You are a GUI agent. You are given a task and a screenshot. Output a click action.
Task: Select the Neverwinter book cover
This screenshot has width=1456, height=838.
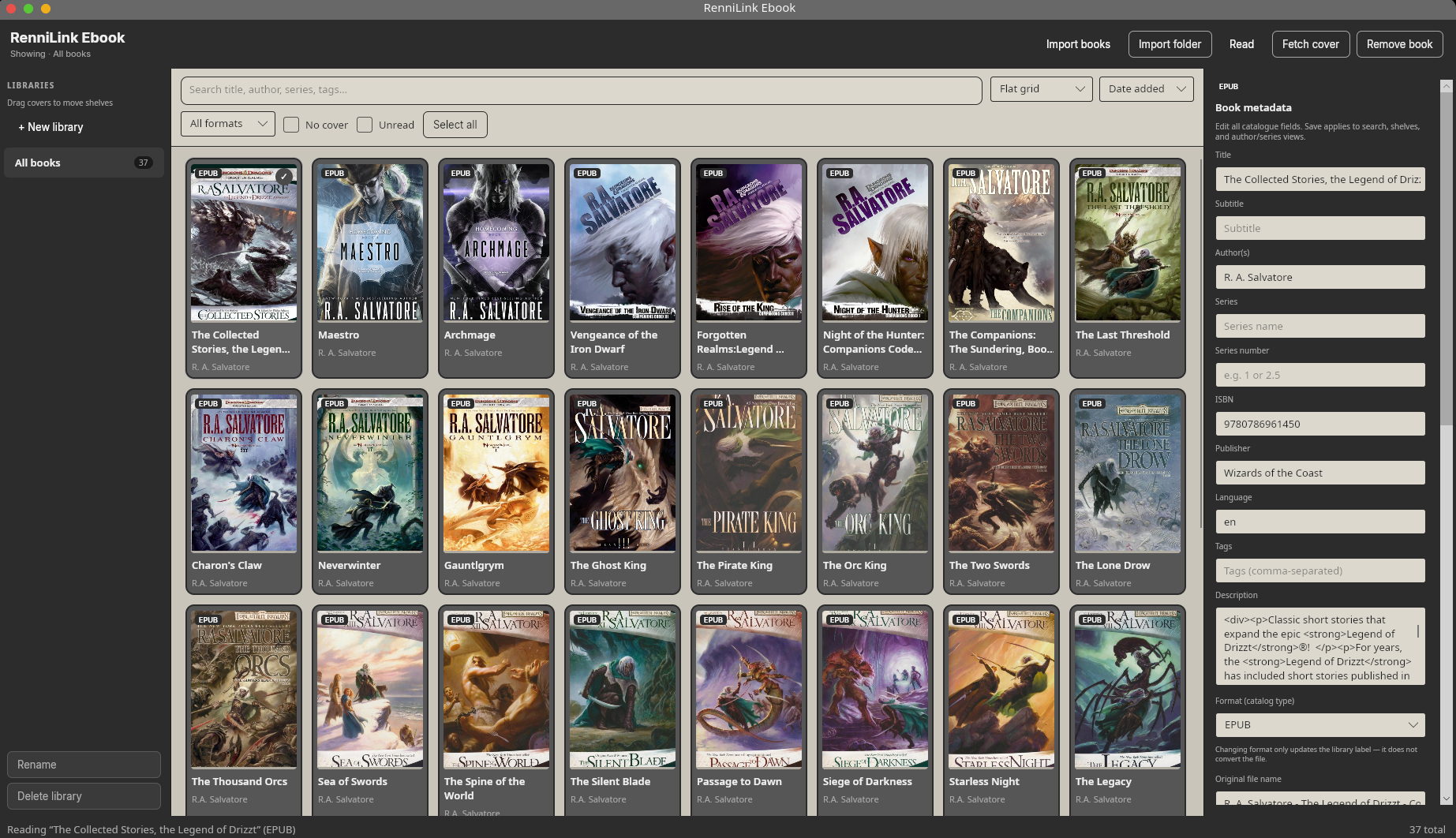click(370, 473)
